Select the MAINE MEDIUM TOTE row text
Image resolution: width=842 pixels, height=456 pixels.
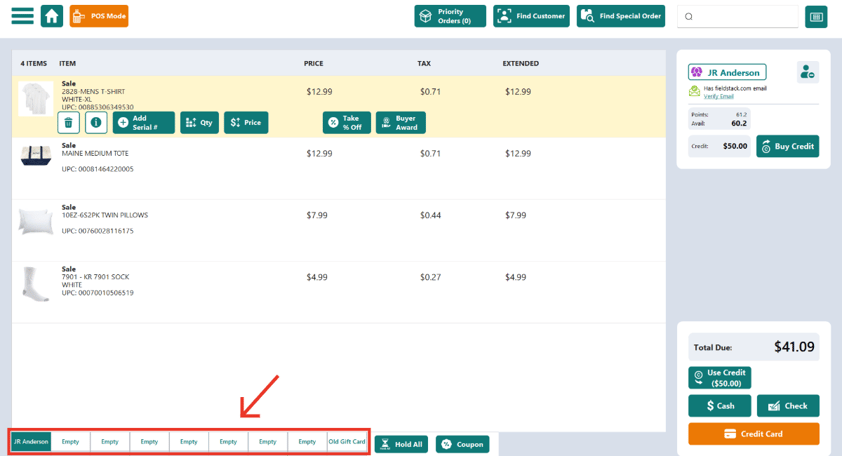pos(95,154)
